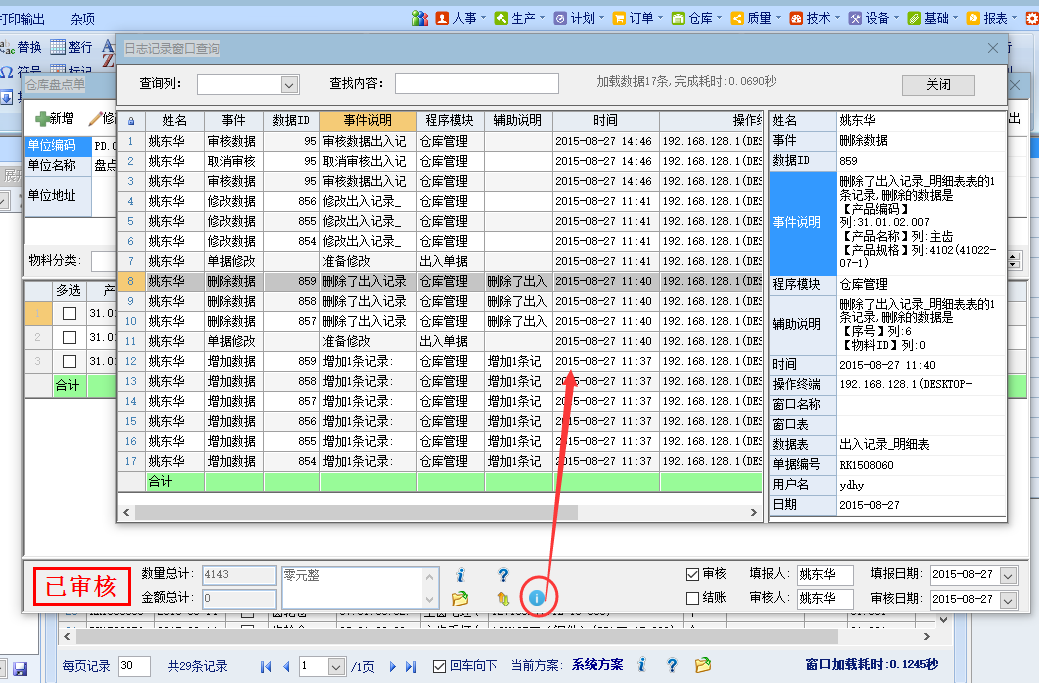Click the green plus 新增 button

[x=54, y=119]
